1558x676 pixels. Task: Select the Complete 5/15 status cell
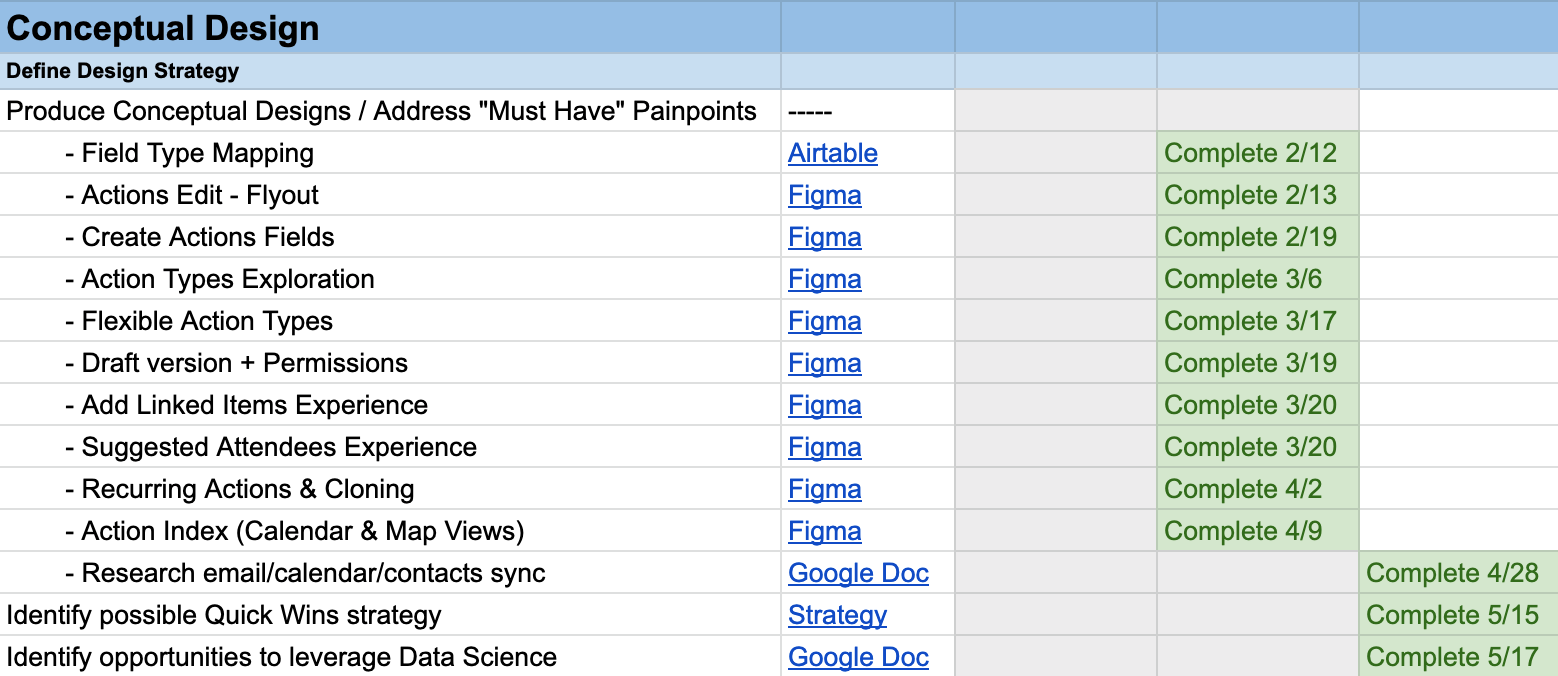(1457, 615)
